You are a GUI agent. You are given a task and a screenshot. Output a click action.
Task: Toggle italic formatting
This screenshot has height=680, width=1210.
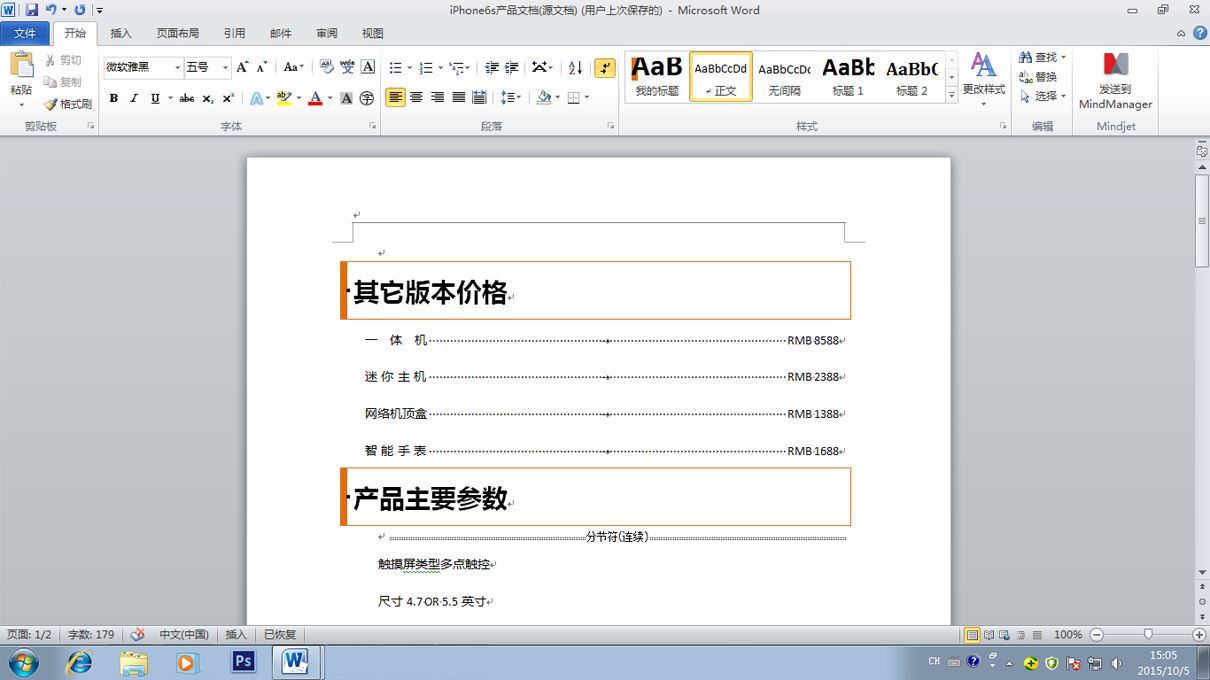pyautogui.click(x=134, y=98)
